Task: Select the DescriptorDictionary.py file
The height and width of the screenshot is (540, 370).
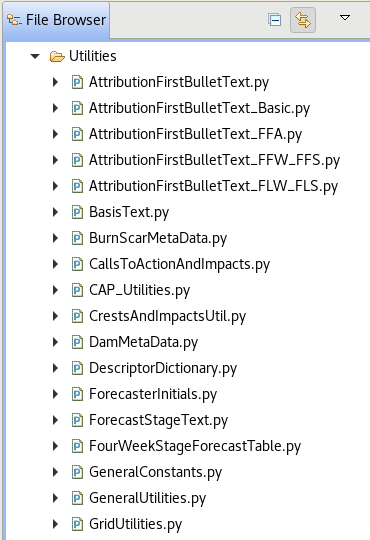Action: pos(163,368)
